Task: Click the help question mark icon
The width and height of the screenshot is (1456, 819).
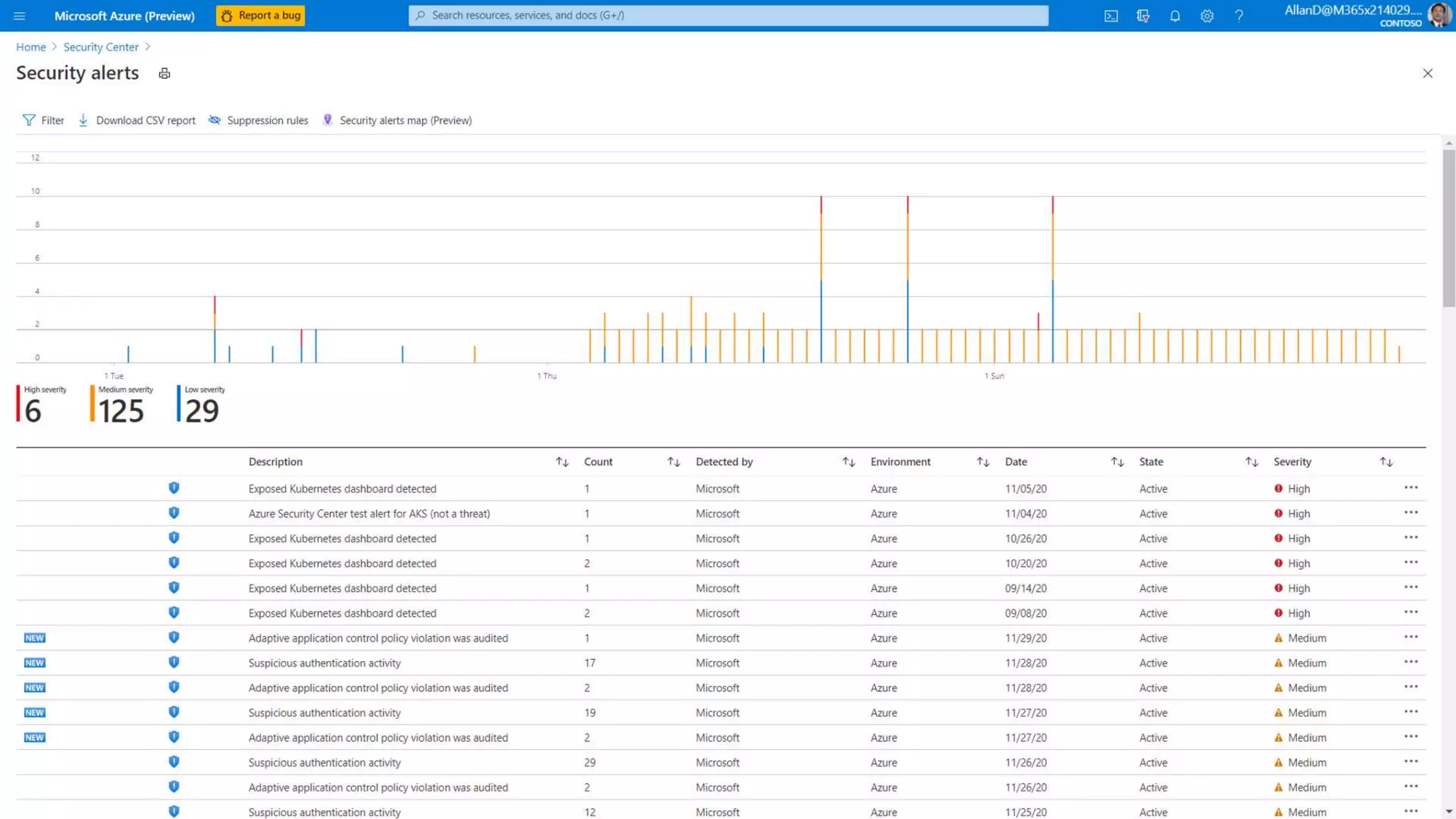Action: pyautogui.click(x=1238, y=16)
